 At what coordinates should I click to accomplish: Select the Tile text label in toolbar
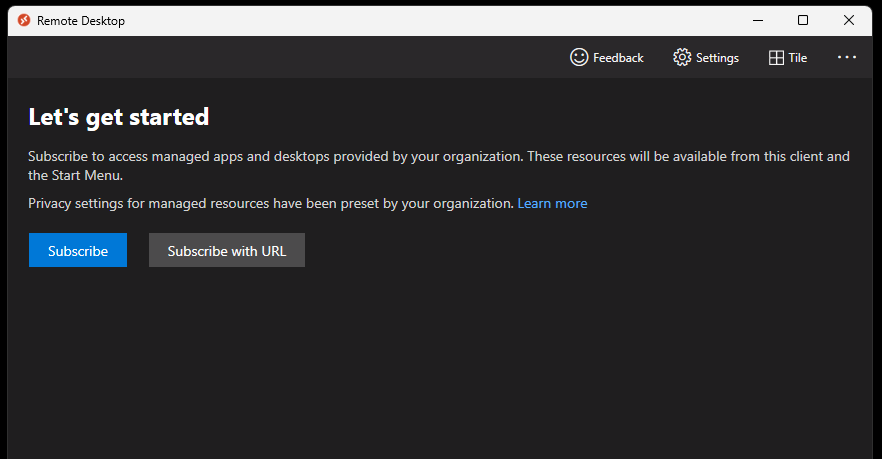tap(797, 58)
